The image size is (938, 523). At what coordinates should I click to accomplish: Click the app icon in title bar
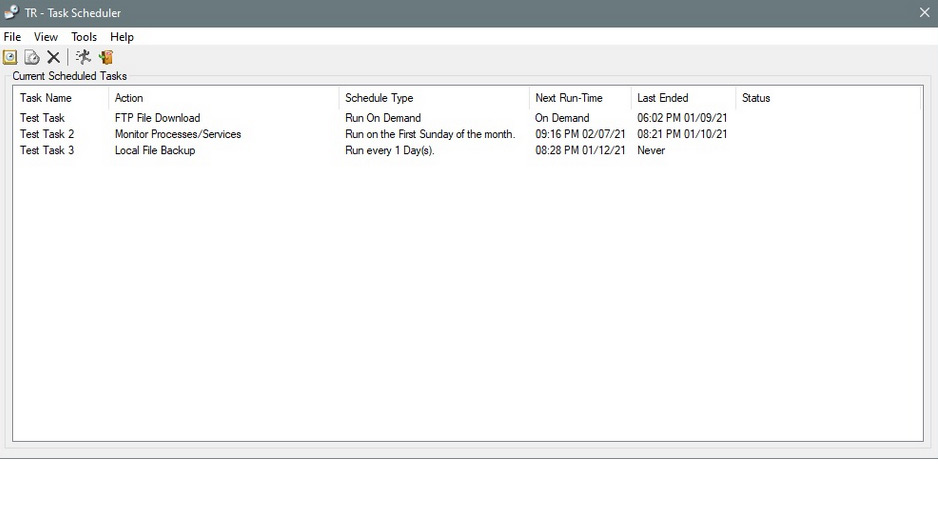click(11, 12)
